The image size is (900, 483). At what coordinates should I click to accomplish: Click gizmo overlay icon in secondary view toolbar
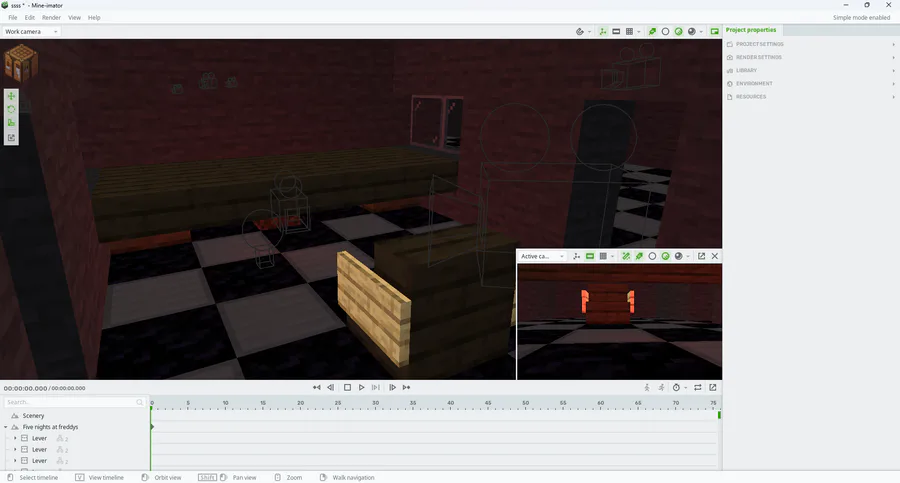click(576, 256)
